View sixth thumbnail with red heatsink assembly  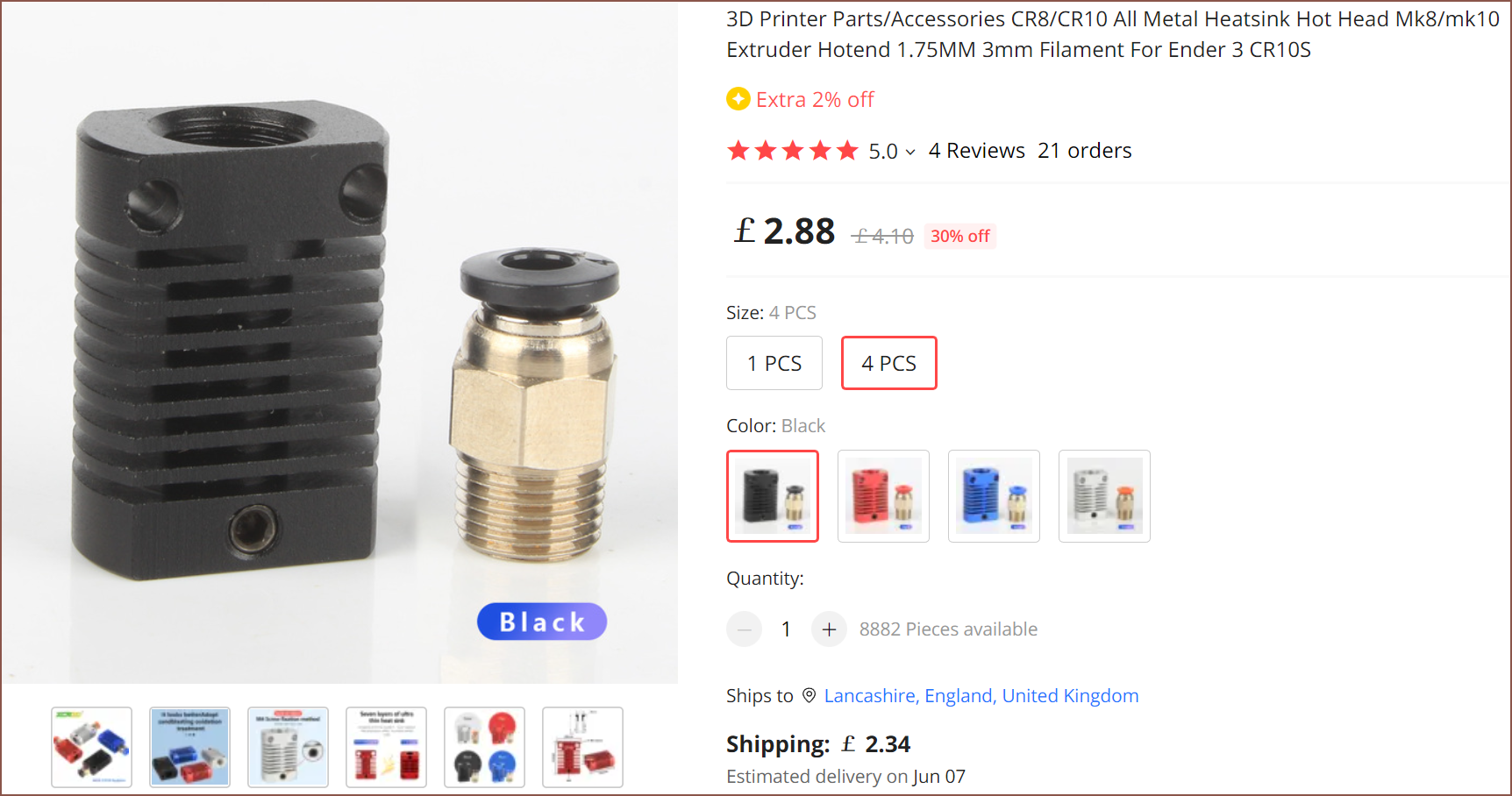pyautogui.click(x=582, y=747)
